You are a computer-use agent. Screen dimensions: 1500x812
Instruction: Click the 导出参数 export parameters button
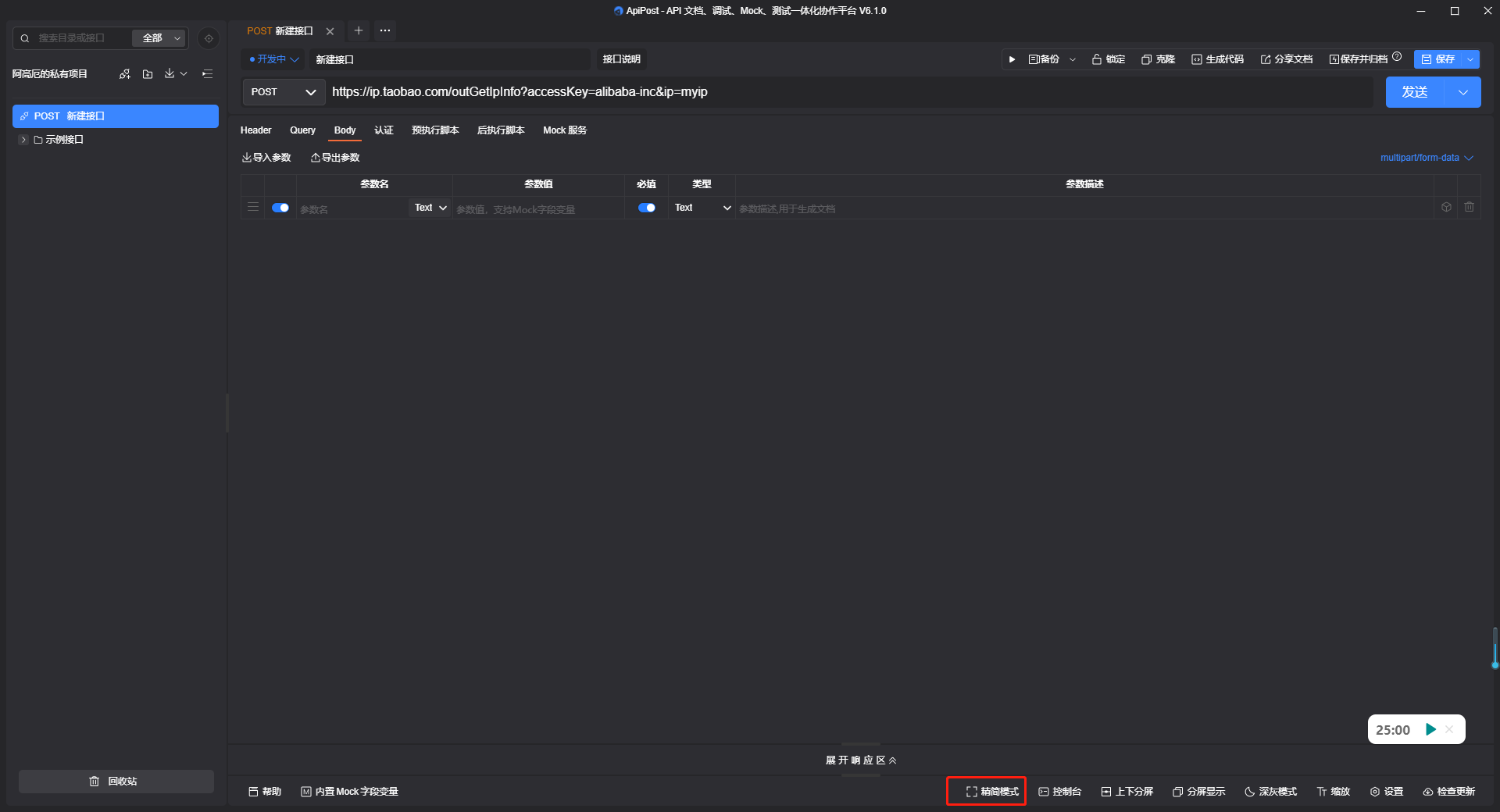point(335,158)
